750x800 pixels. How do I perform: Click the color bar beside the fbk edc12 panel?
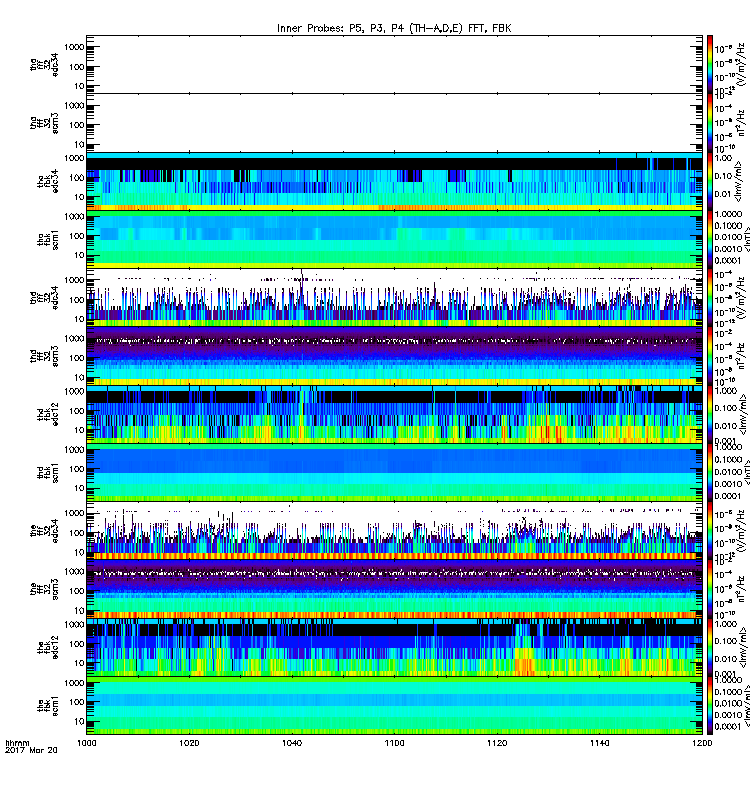coord(710,648)
